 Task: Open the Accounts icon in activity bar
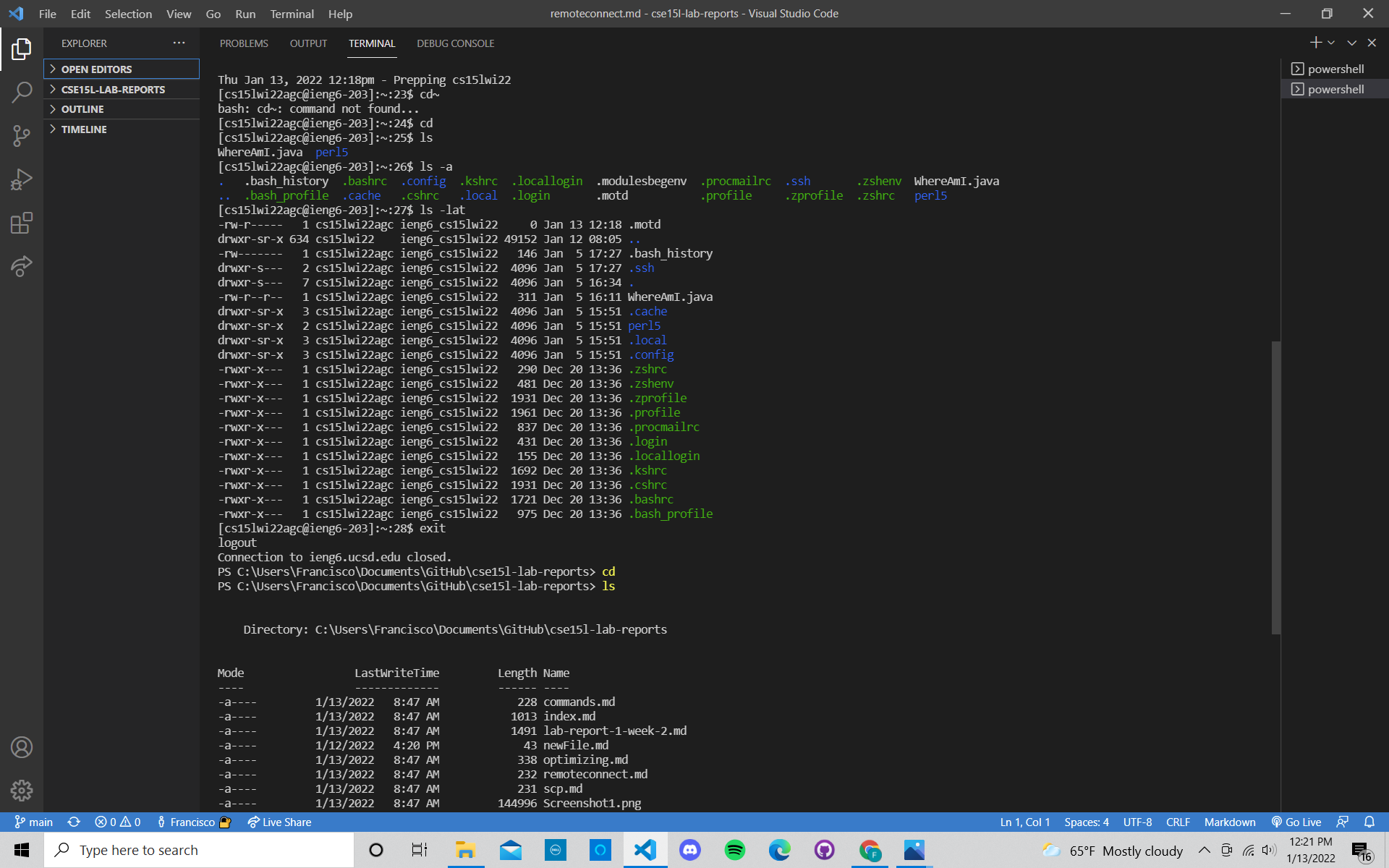click(22, 747)
